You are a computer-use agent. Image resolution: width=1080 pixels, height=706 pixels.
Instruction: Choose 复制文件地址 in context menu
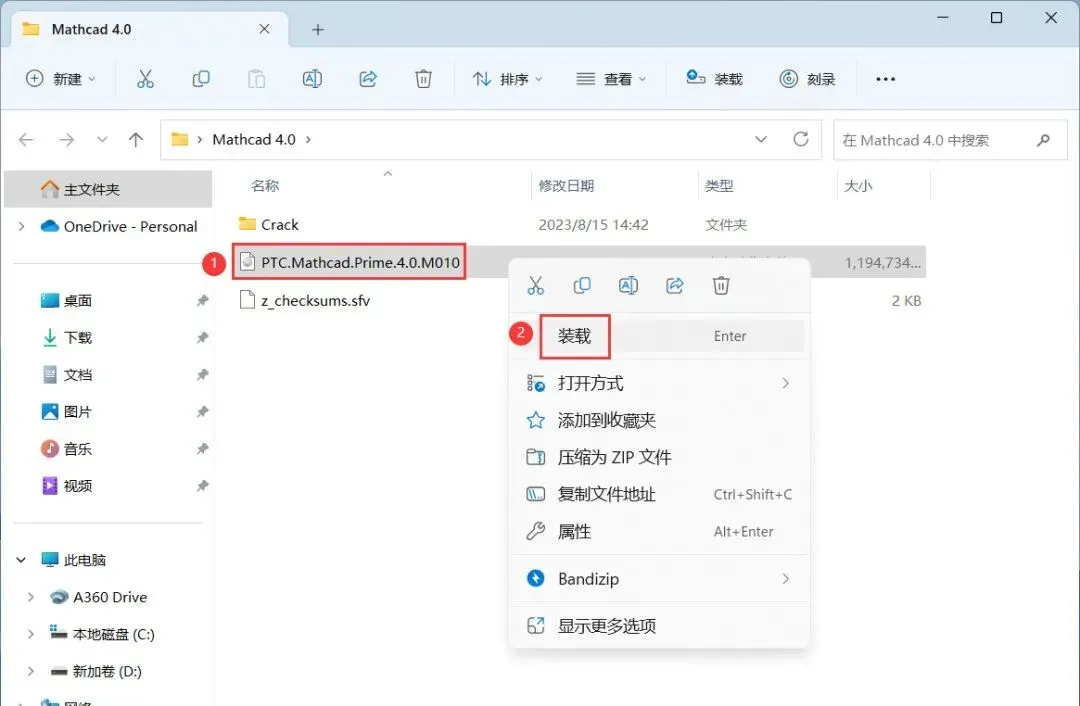tap(661, 495)
